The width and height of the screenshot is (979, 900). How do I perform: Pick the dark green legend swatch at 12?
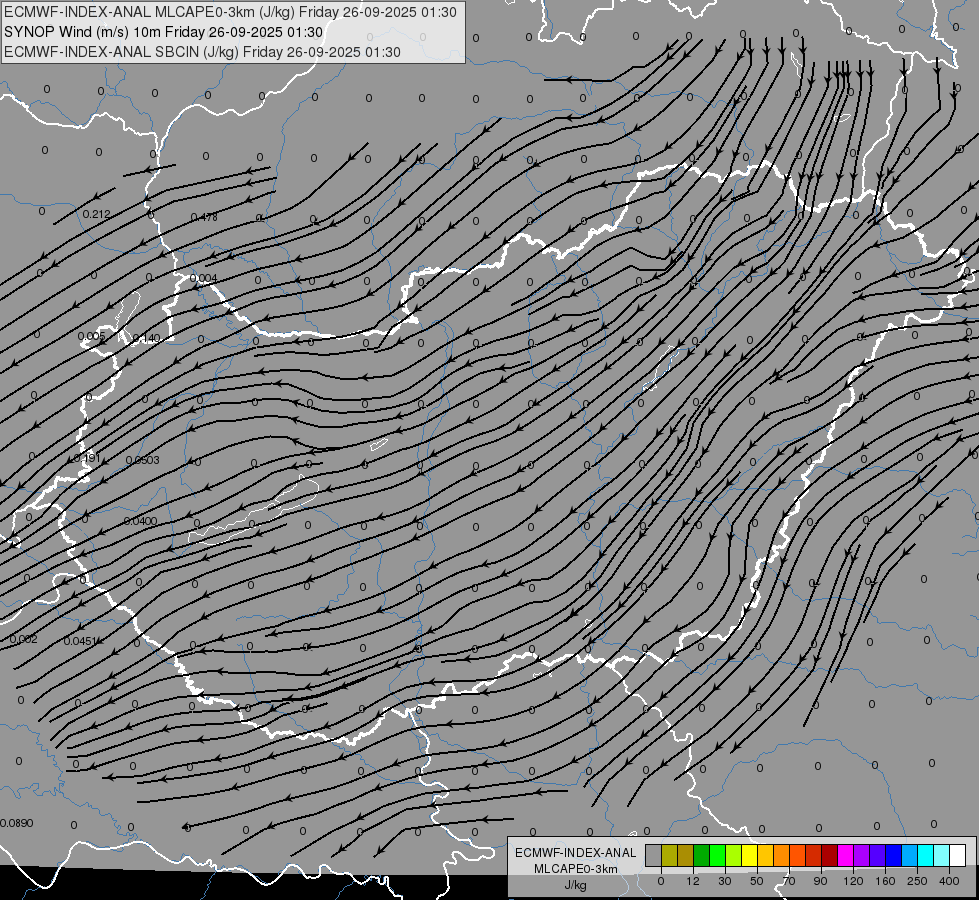(x=702, y=856)
